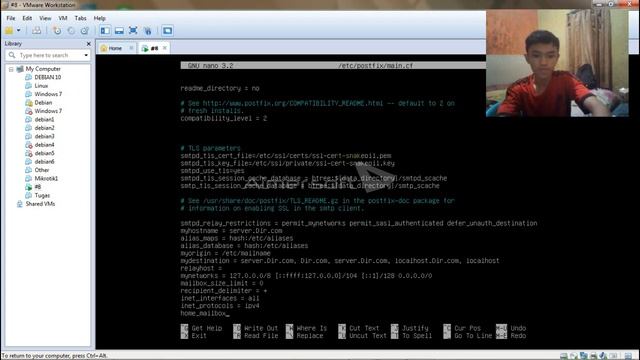Collapse the My Computer tree node

point(11,69)
